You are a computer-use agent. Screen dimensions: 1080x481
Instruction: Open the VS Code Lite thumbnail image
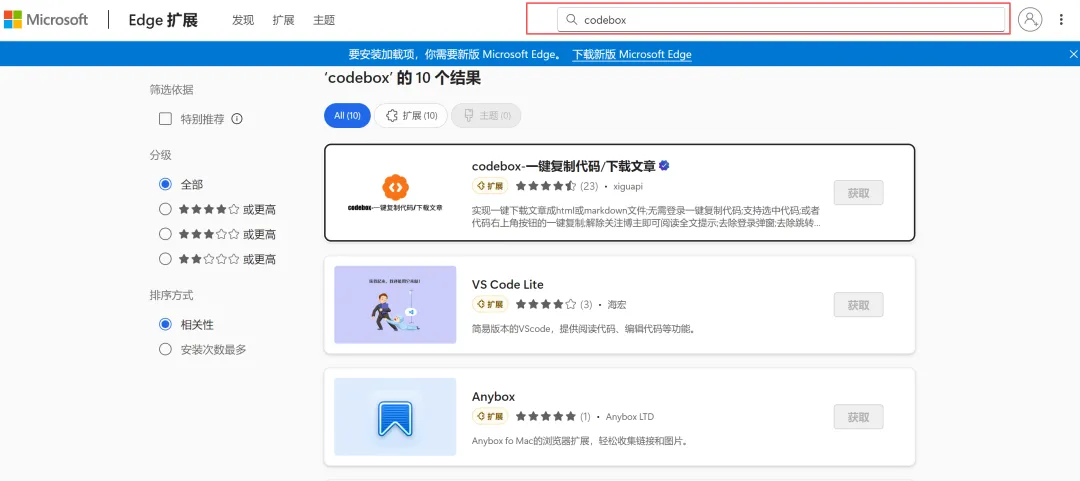395,305
